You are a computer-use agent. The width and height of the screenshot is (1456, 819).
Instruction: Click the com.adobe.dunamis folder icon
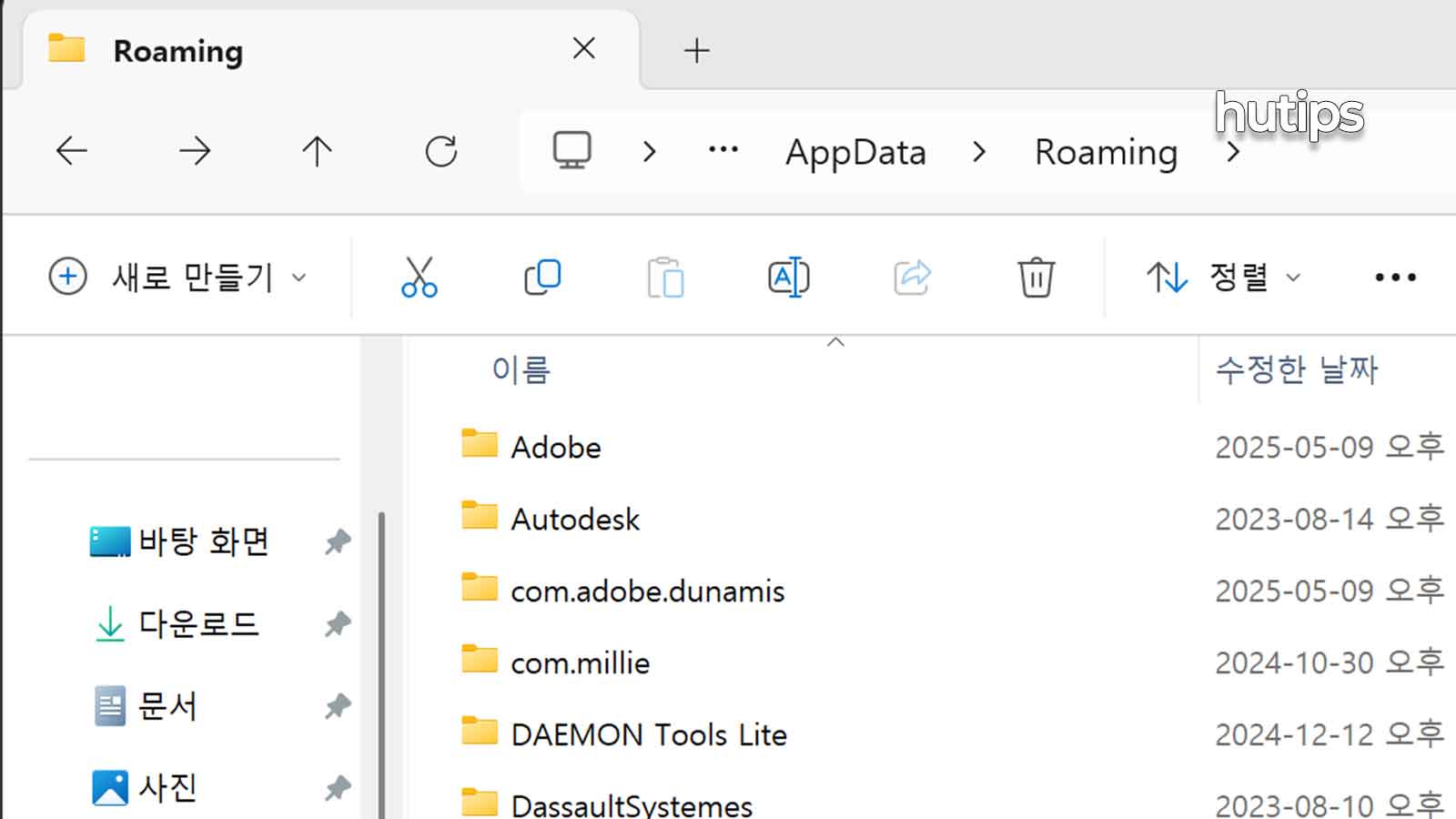pyautogui.click(x=480, y=587)
